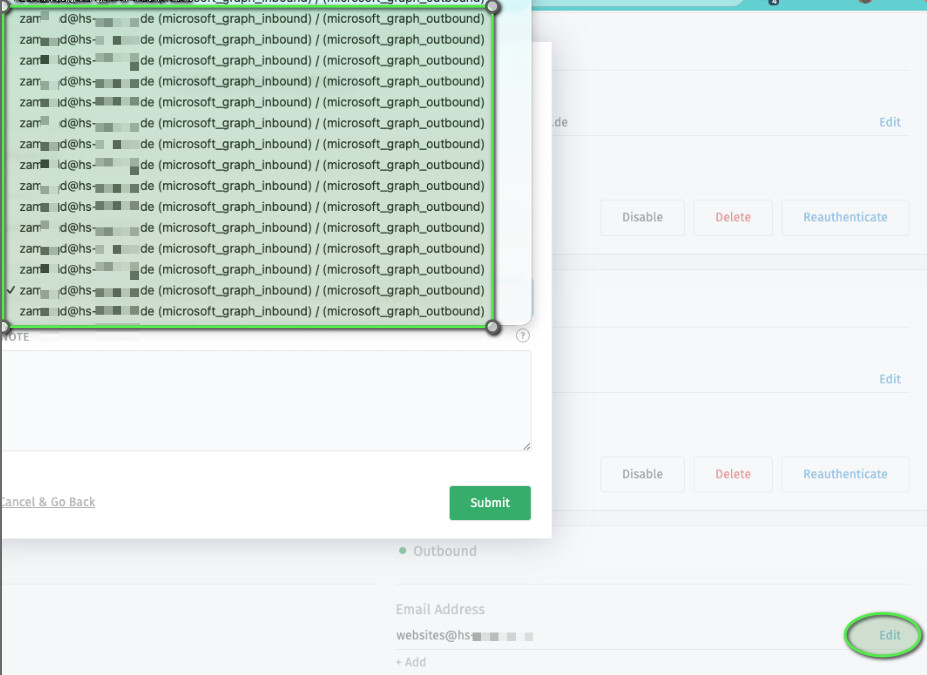927x675 pixels.
Task: Choose the option directly below the checkmarked entry
Action: 250,311
